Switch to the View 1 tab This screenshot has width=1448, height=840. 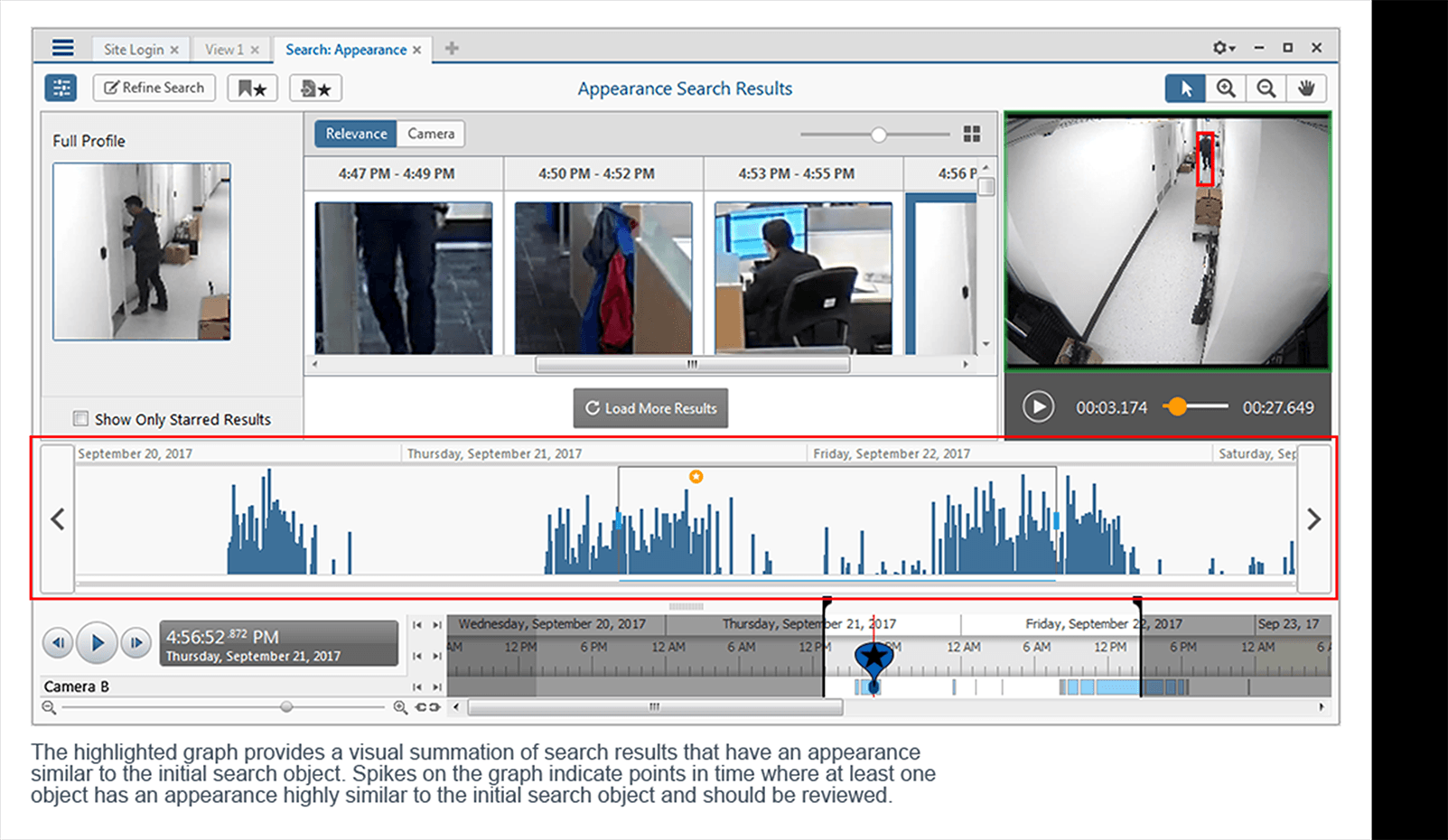tap(224, 50)
